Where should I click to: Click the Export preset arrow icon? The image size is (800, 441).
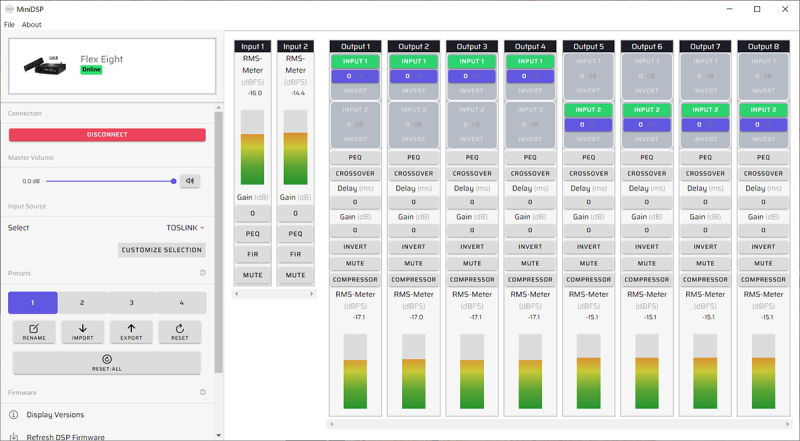(131, 328)
